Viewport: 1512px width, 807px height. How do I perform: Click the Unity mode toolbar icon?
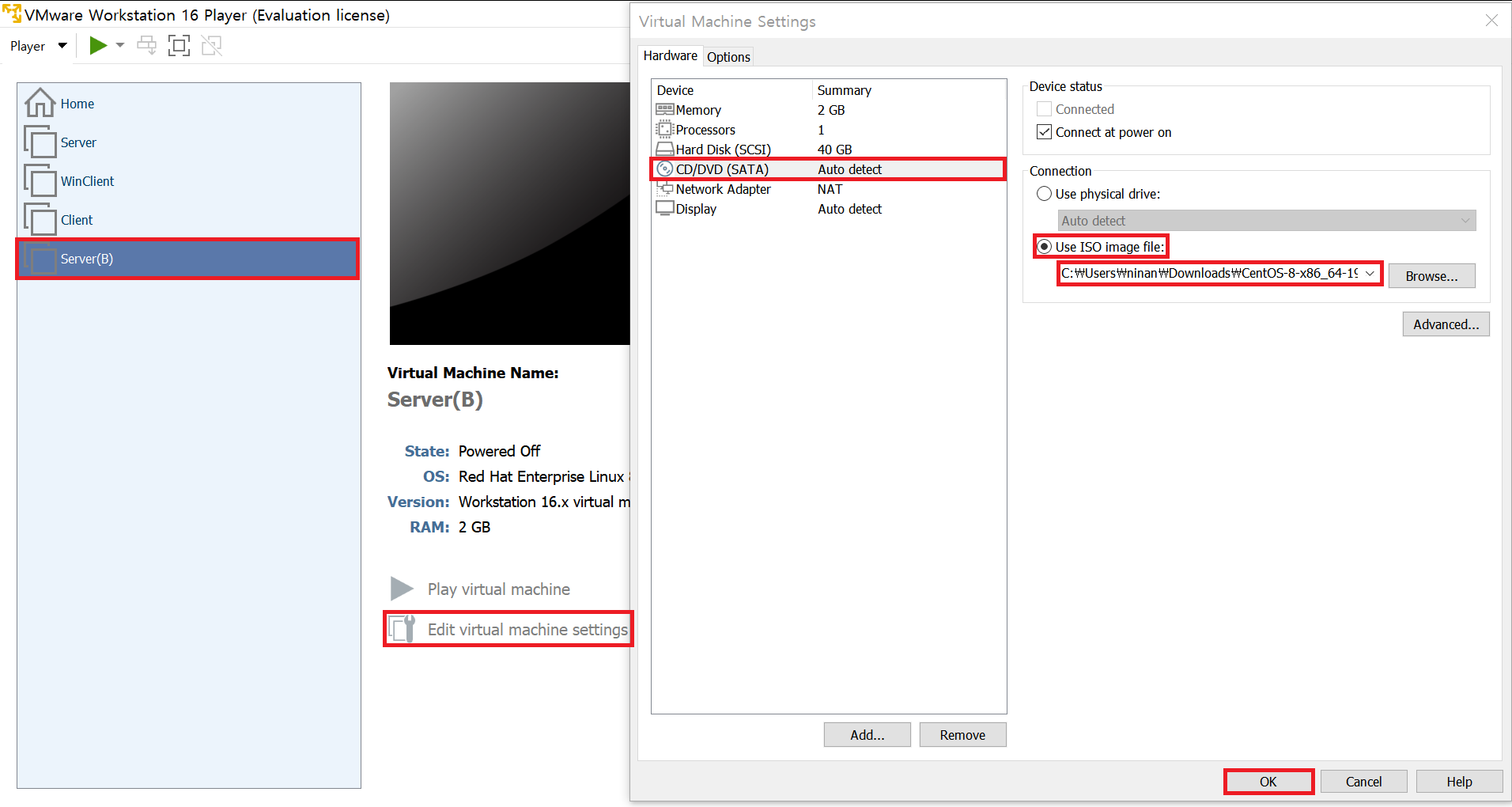(x=212, y=46)
